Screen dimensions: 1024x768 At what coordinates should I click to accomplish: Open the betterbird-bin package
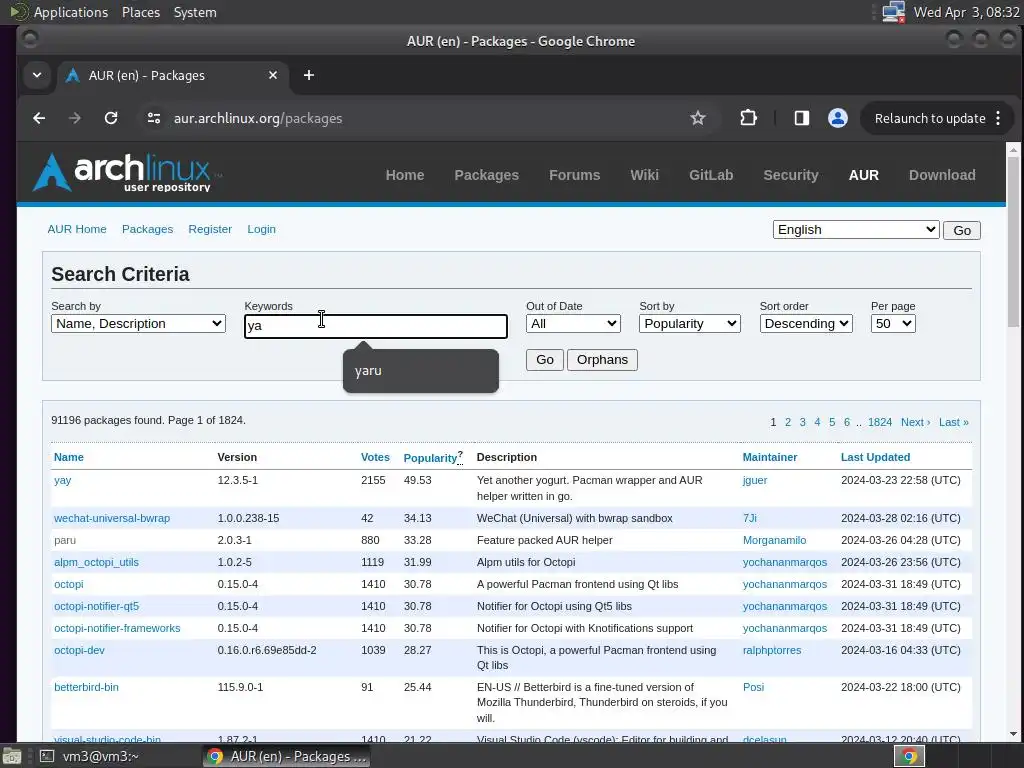pyautogui.click(x=86, y=687)
